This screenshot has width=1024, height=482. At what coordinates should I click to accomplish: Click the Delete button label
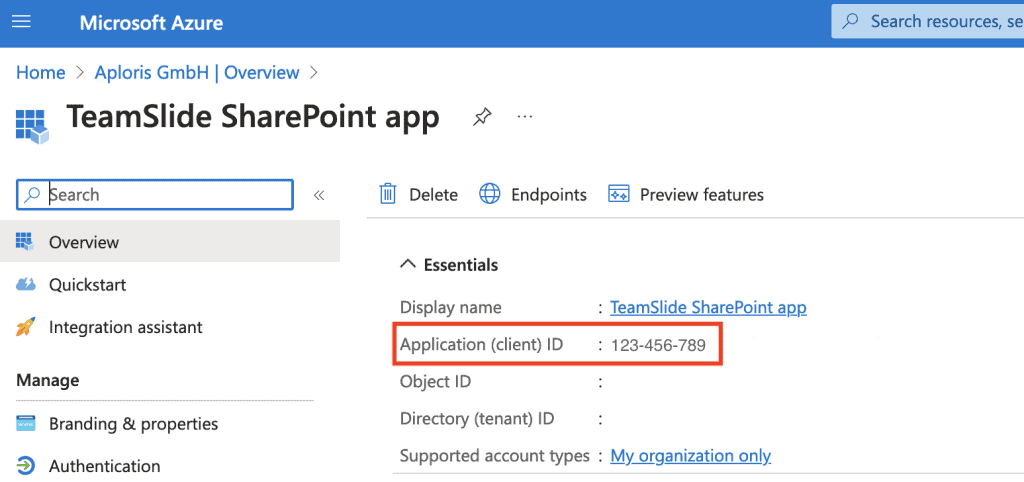(x=434, y=195)
